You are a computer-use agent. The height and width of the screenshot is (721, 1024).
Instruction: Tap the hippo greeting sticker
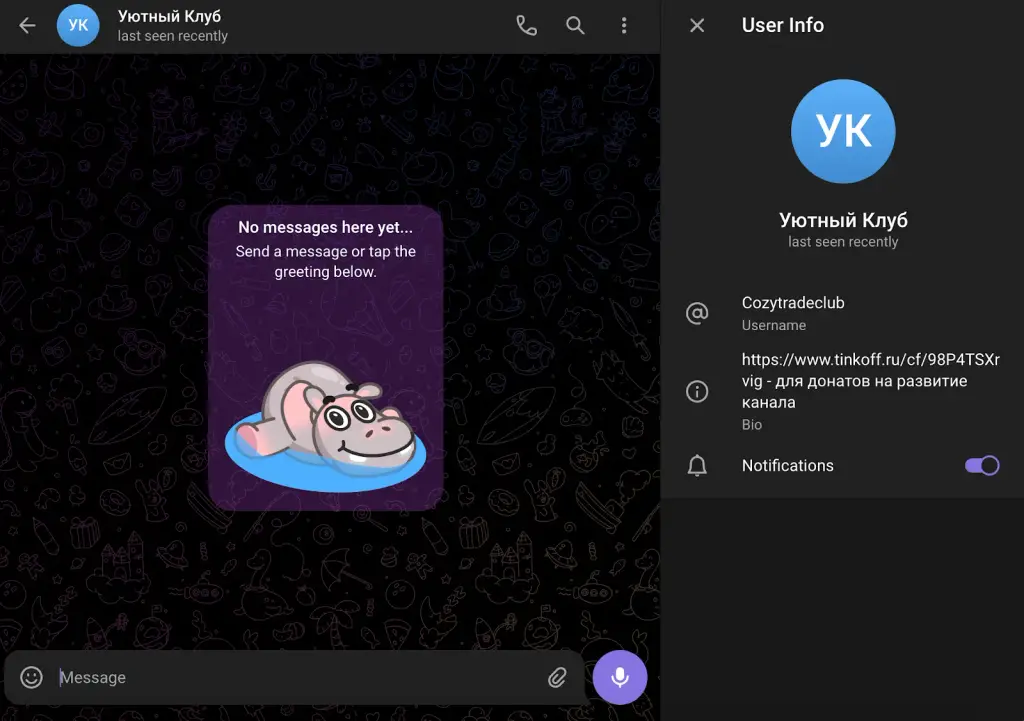pyautogui.click(x=325, y=426)
